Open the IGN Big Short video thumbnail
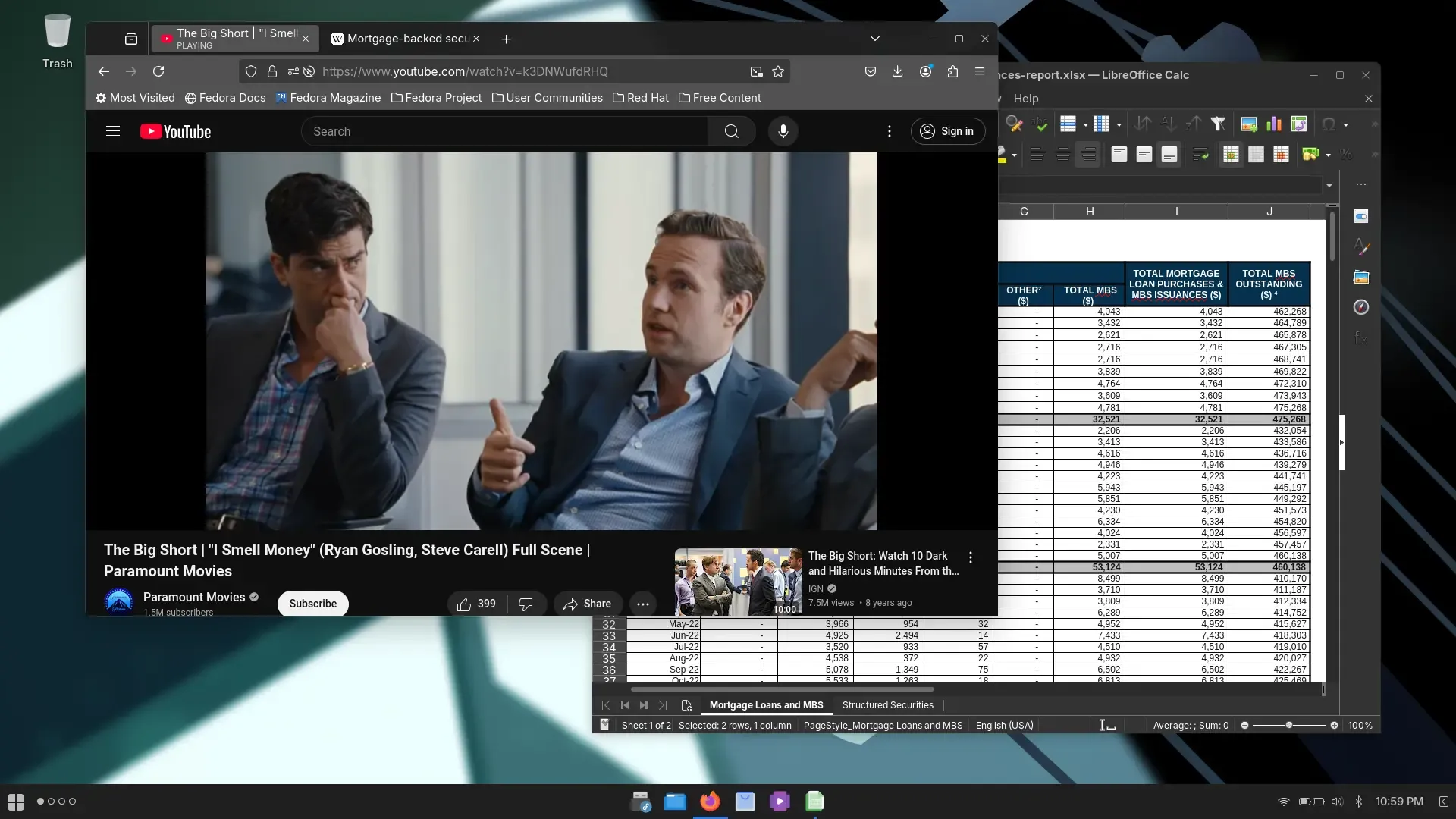Viewport: 1456px width, 819px height. pos(739,582)
